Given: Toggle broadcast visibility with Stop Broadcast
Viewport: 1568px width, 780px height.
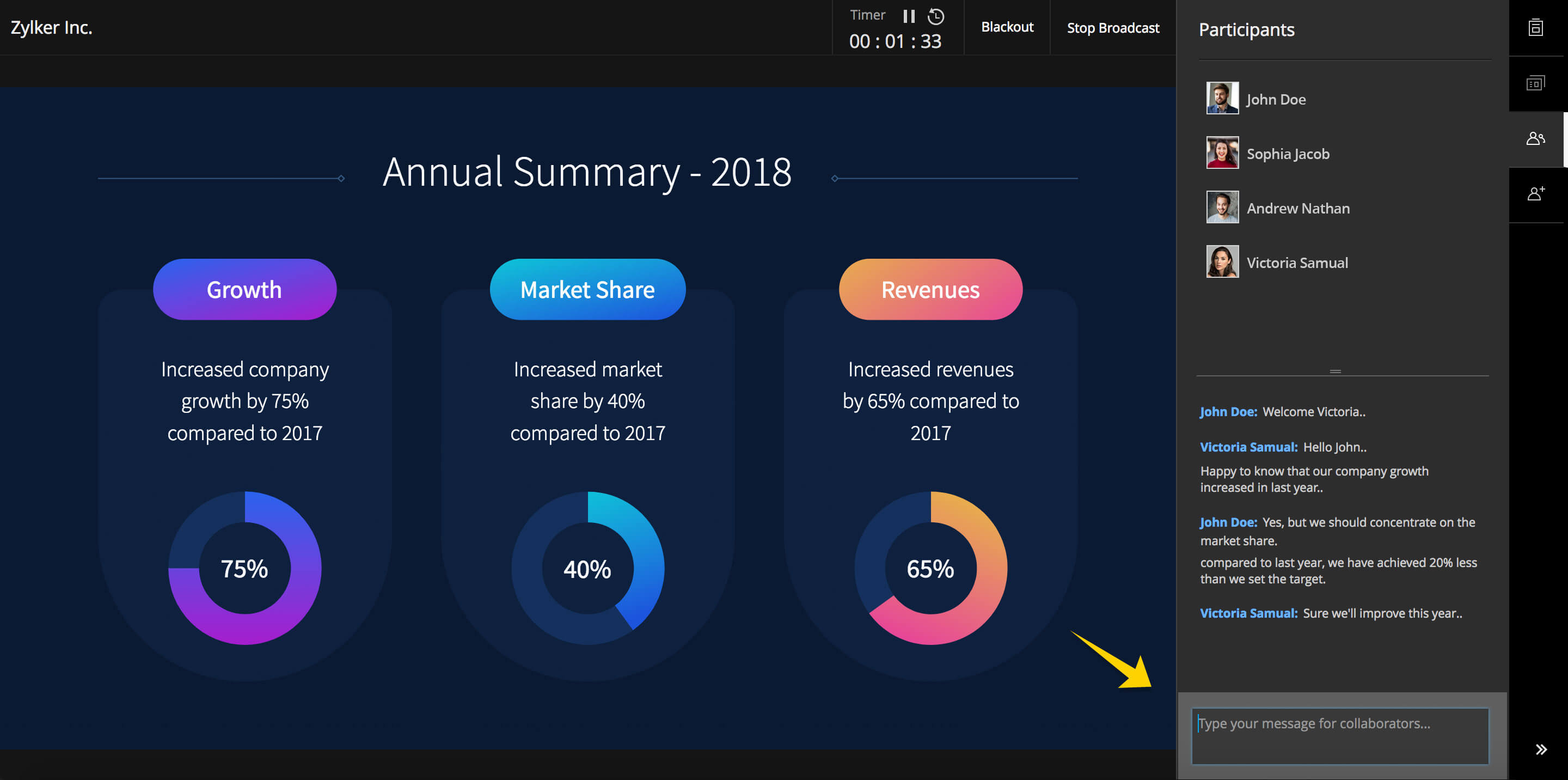Looking at the screenshot, I should click(x=1113, y=27).
